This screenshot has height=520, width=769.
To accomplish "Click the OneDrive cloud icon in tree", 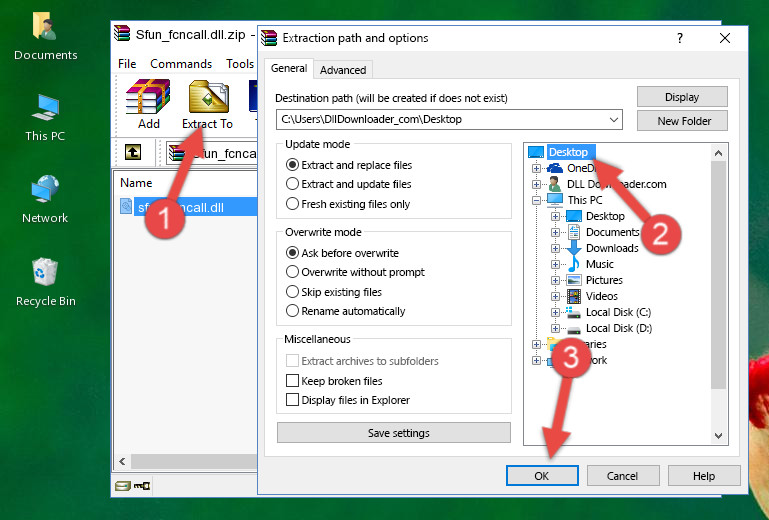I will coord(555,168).
